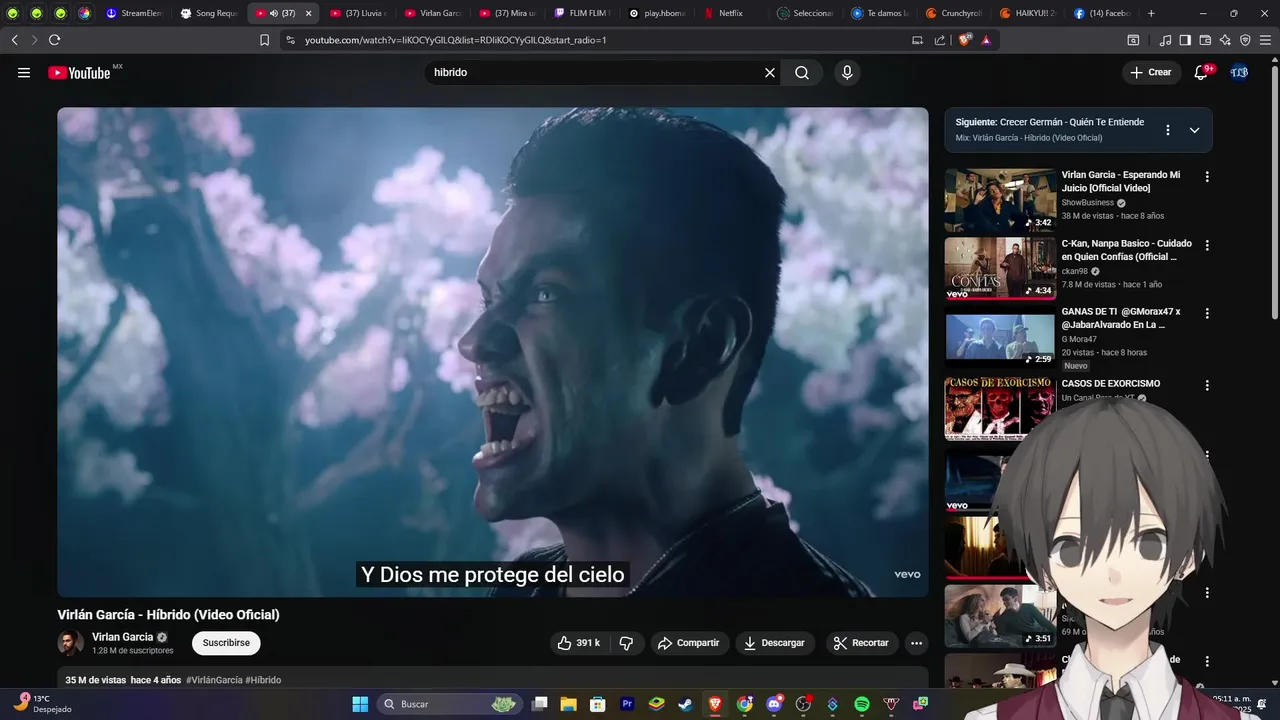Open options for Esperando Mi Juicio video
Viewport: 1280px width, 720px height.
click(x=1207, y=177)
